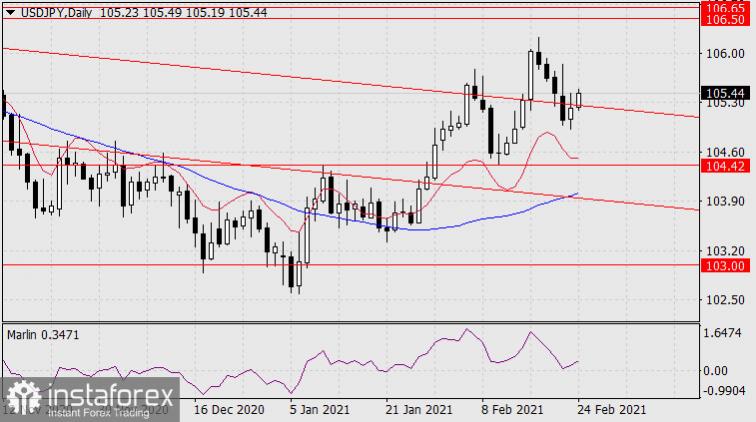The height and width of the screenshot is (422, 756).
Task: Click the chart menu triangle beside USDJPY
Action: point(11,13)
